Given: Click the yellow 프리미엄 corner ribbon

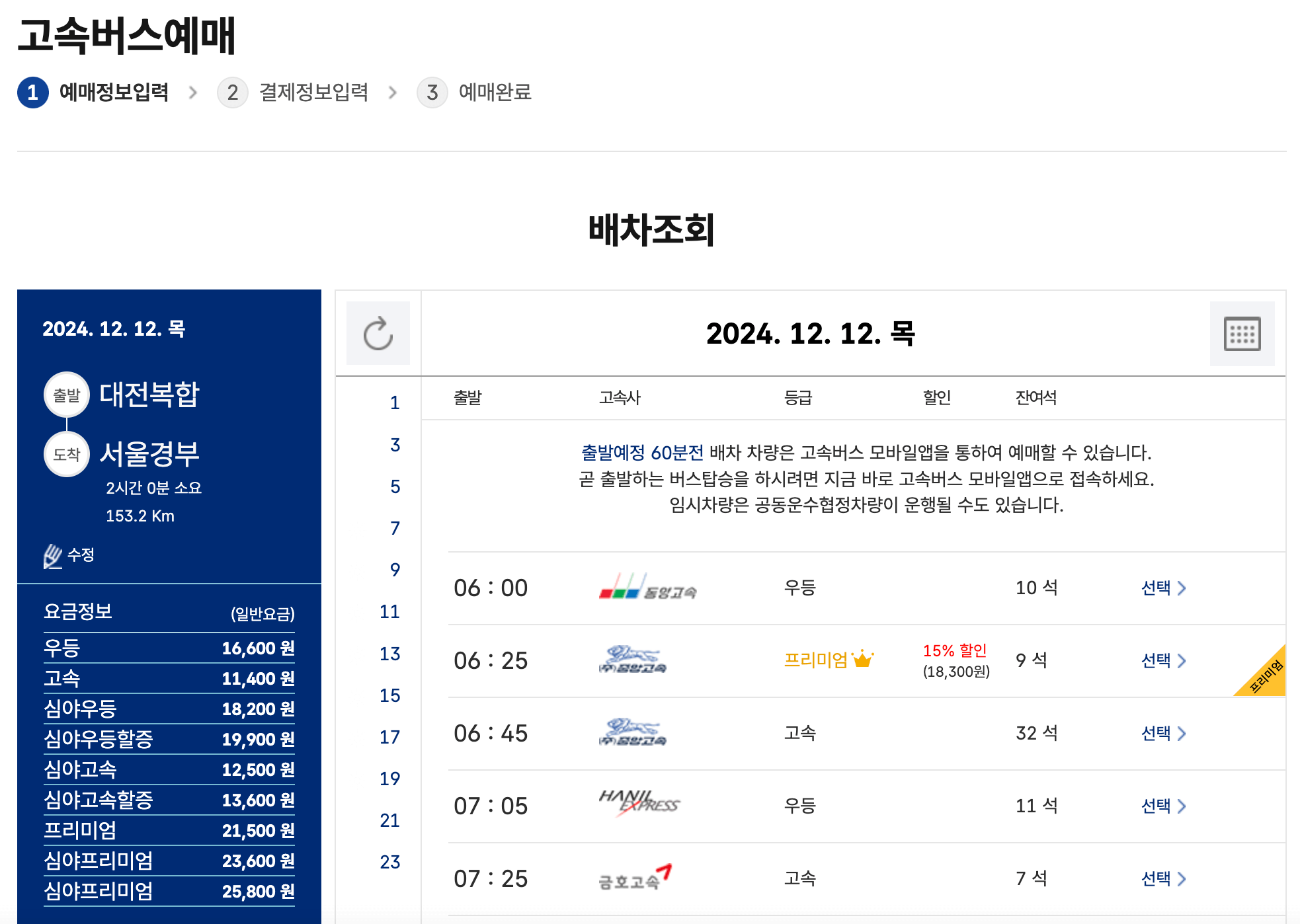Looking at the screenshot, I should tap(1267, 677).
